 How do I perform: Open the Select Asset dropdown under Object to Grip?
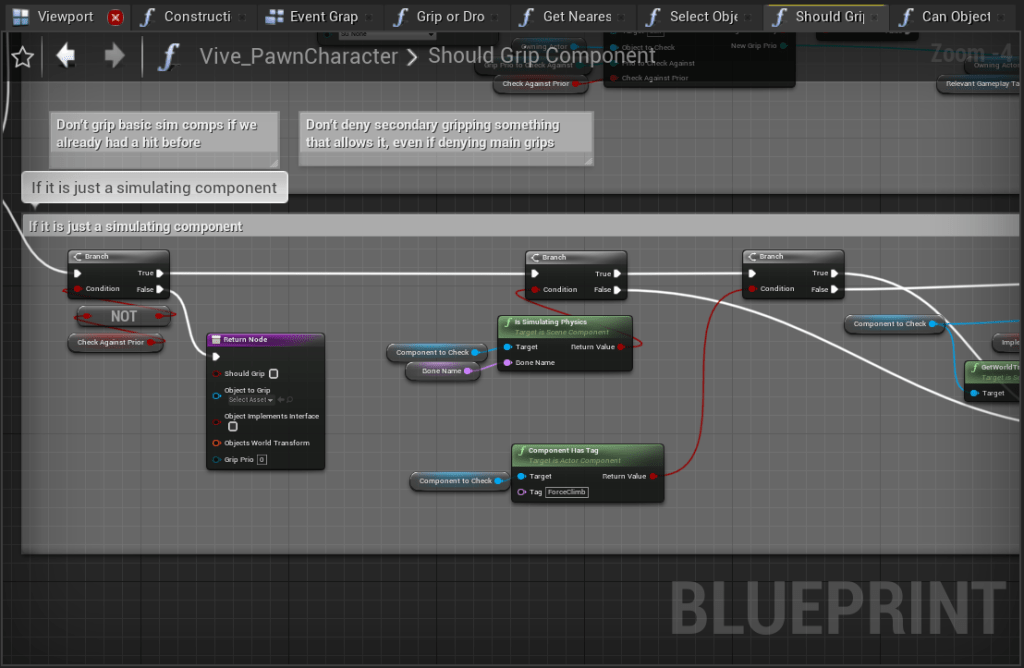pyautogui.click(x=250, y=400)
